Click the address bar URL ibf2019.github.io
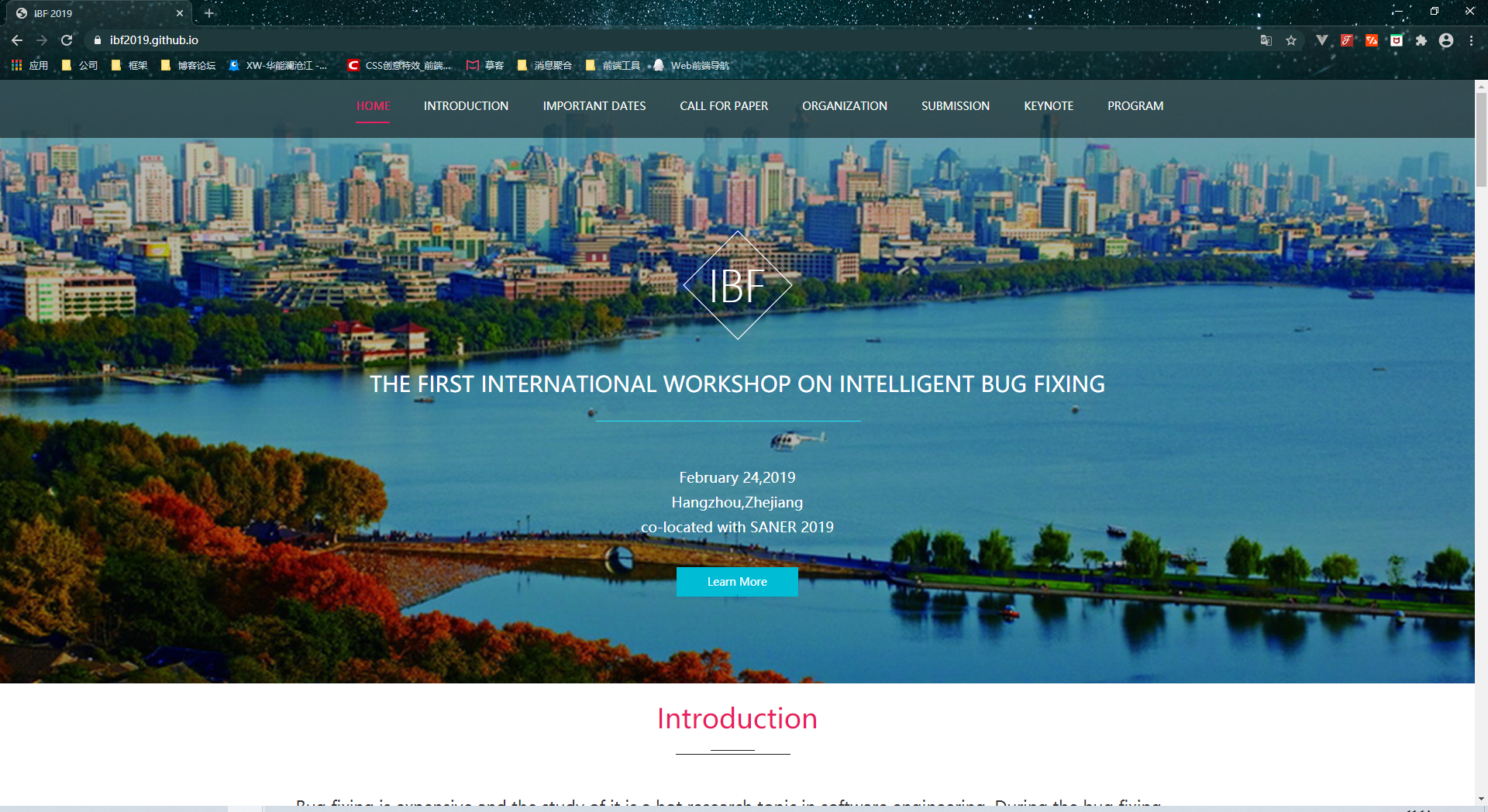The image size is (1488, 812). (x=154, y=40)
